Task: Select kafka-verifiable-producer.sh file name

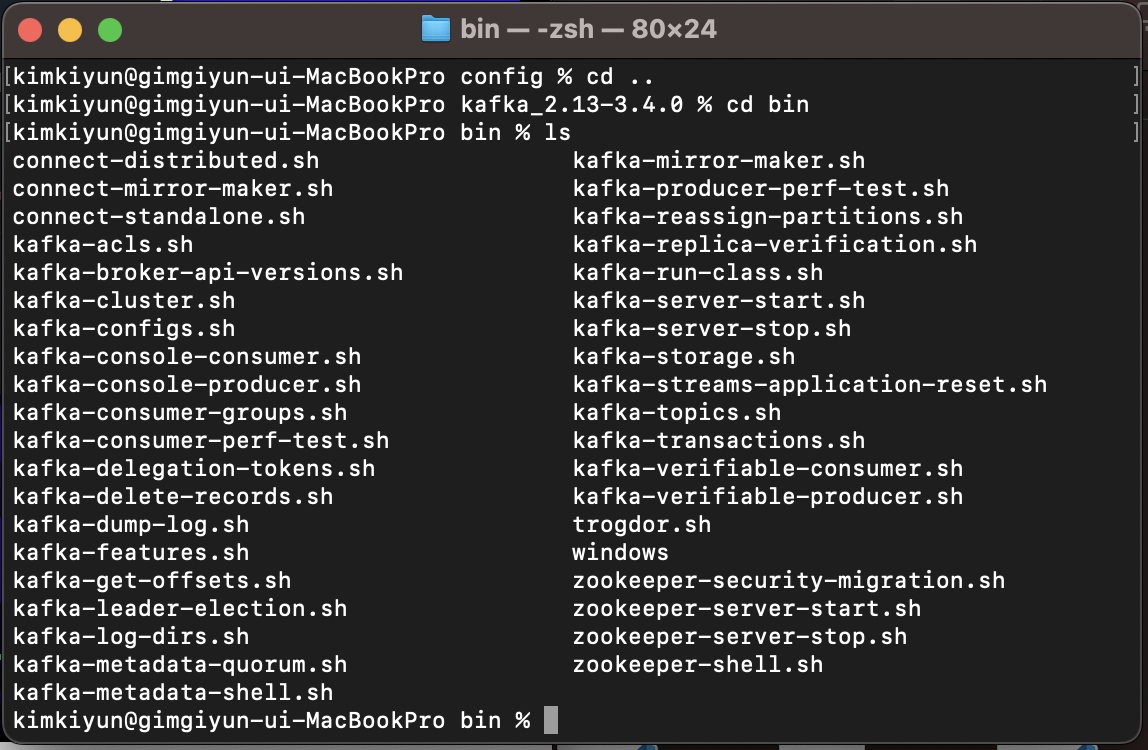Action: pos(768,497)
